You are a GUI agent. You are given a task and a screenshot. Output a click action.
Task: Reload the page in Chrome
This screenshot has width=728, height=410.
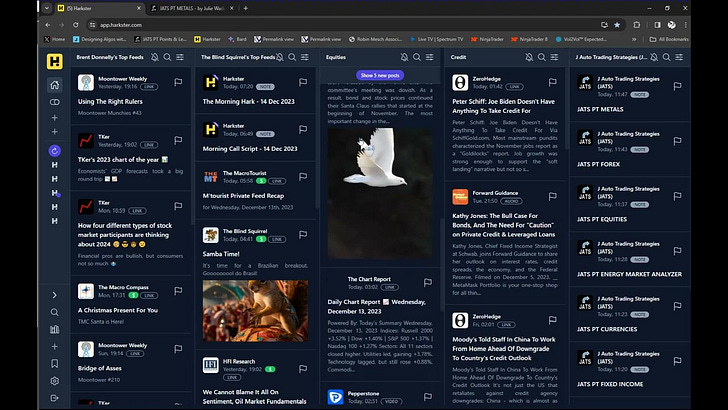pos(76,25)
